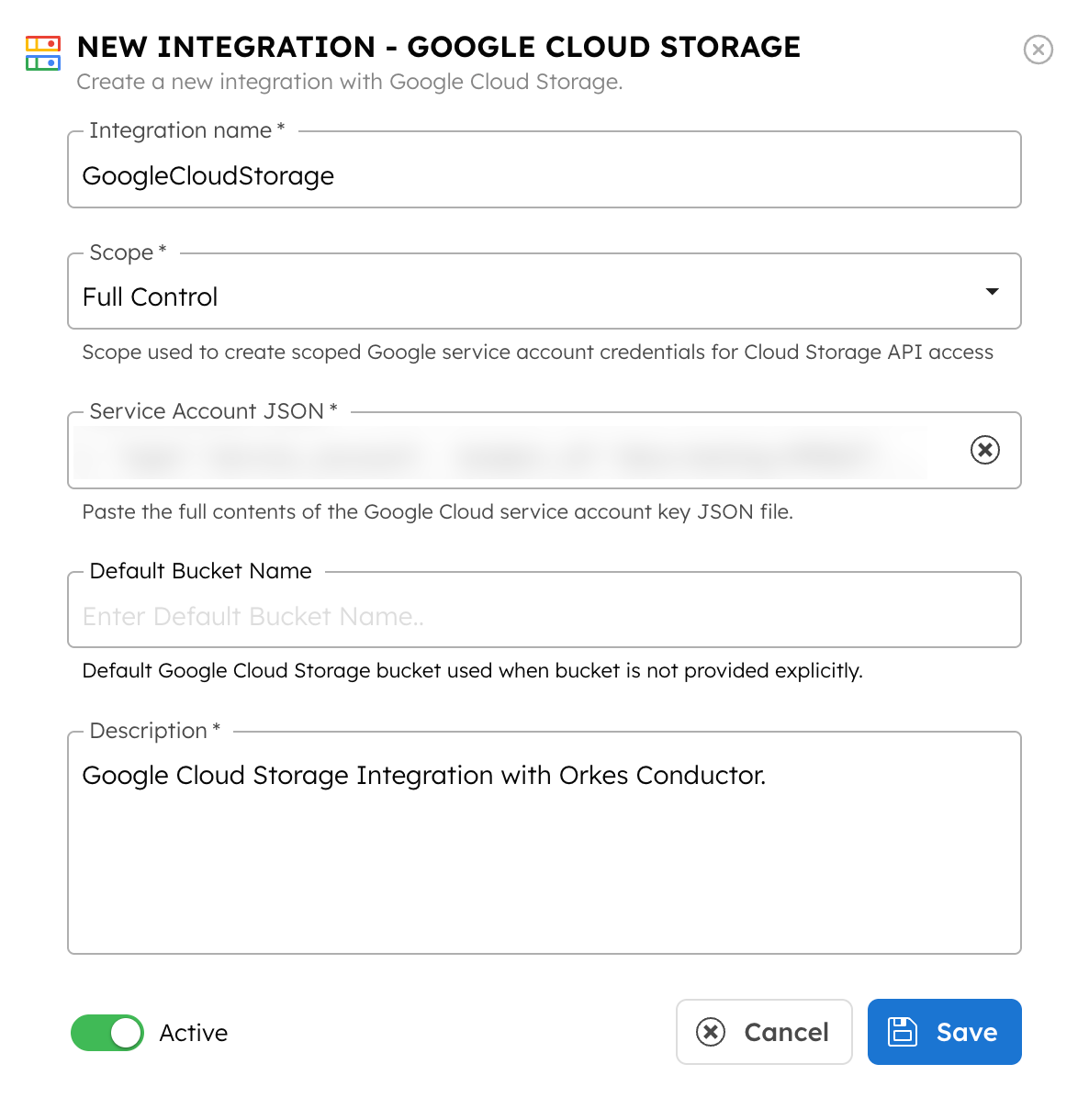Open the Scope dropdown arrow

992,292
